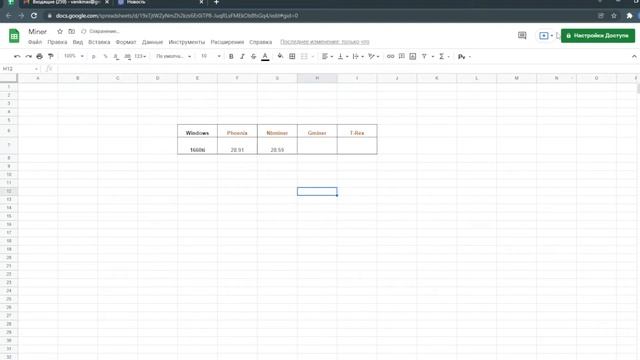Open the Инструменты menu
The width and height of the screenshot is (640, 360).
(187, 42)
